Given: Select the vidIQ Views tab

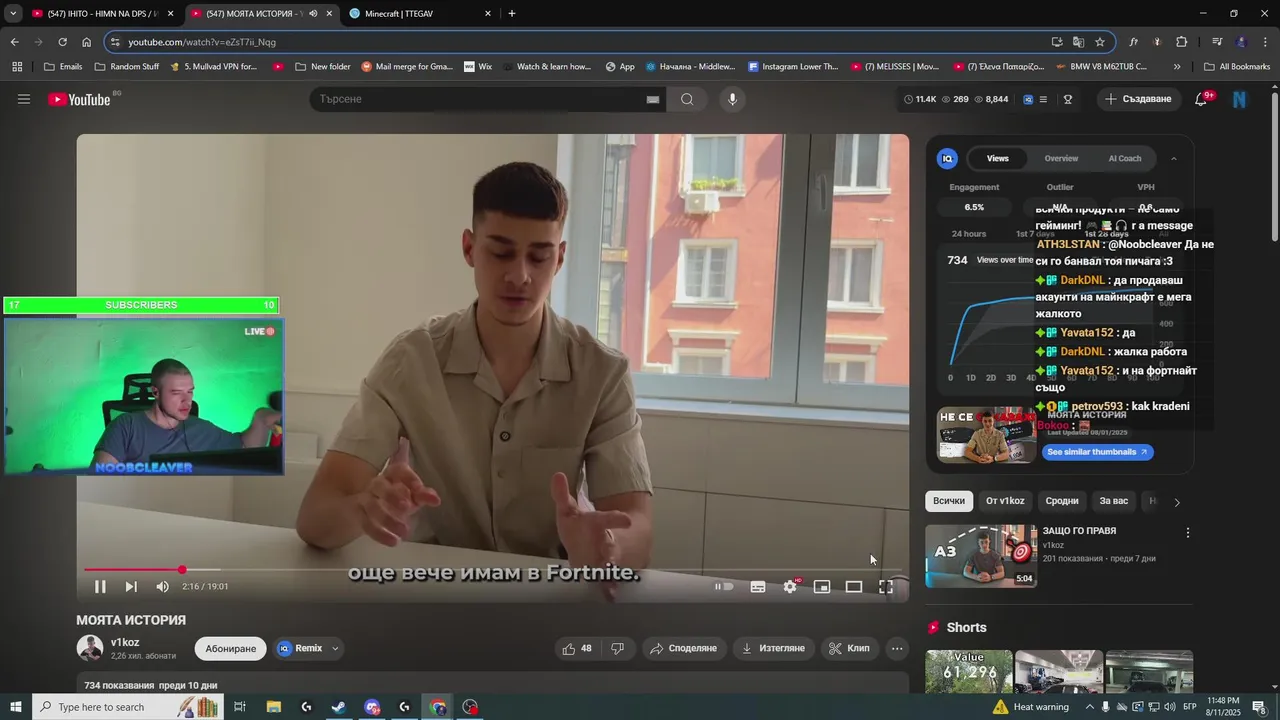Looking at the screenshot, I should (998, 158).
